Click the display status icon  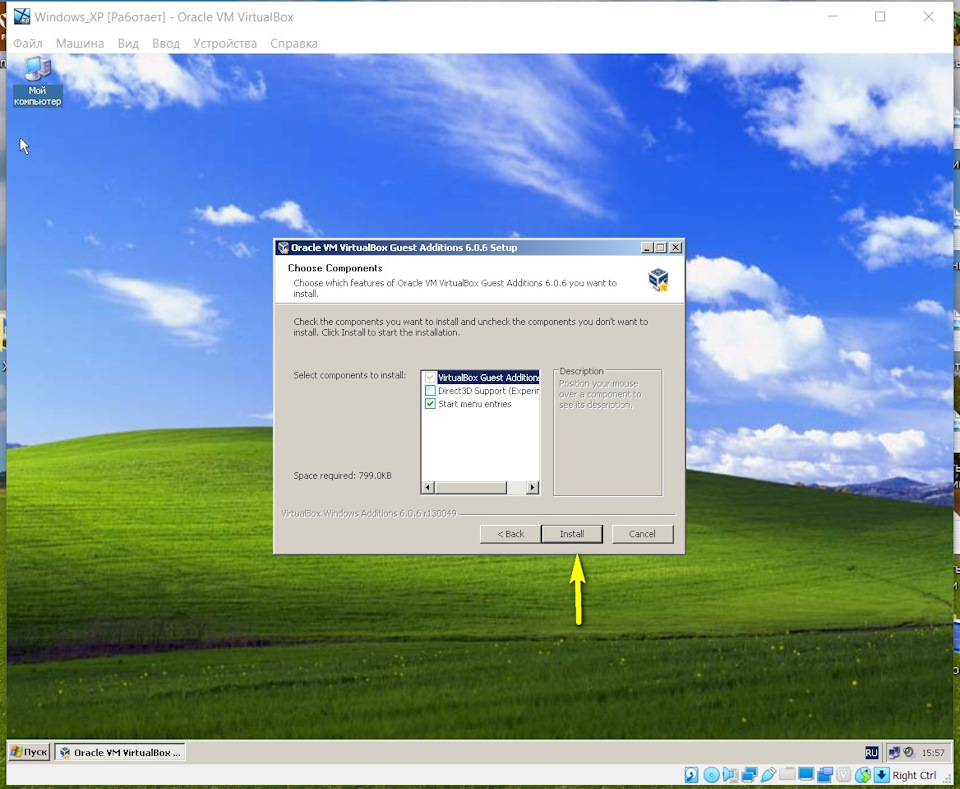coord(806,775)
